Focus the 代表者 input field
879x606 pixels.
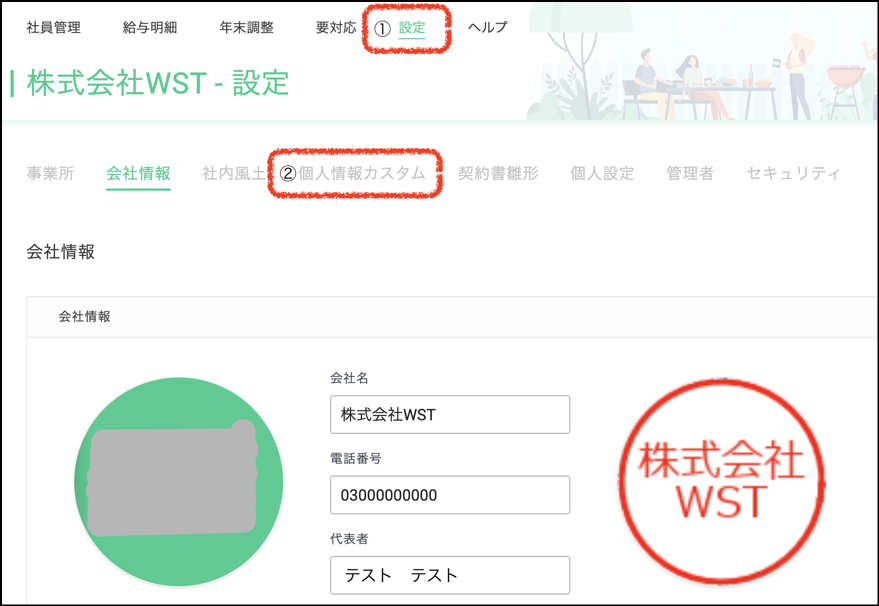point(450,575)
